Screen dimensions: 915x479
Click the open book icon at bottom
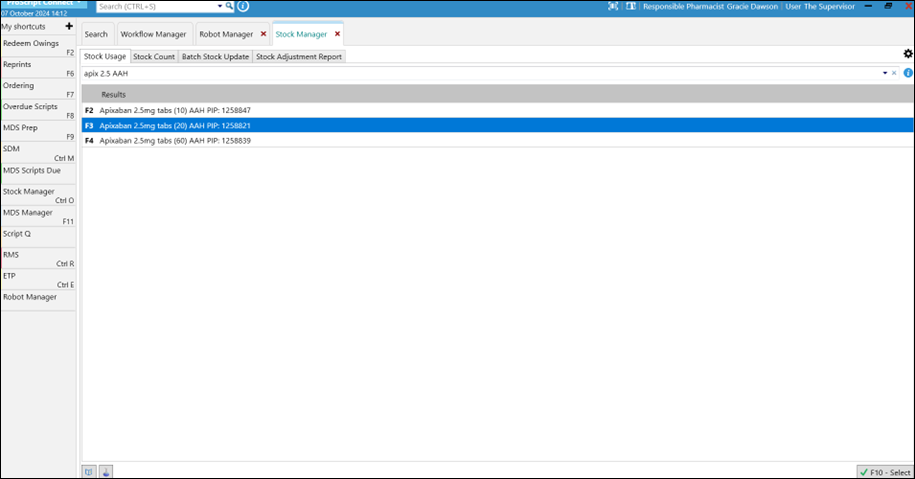coord(89,471)
